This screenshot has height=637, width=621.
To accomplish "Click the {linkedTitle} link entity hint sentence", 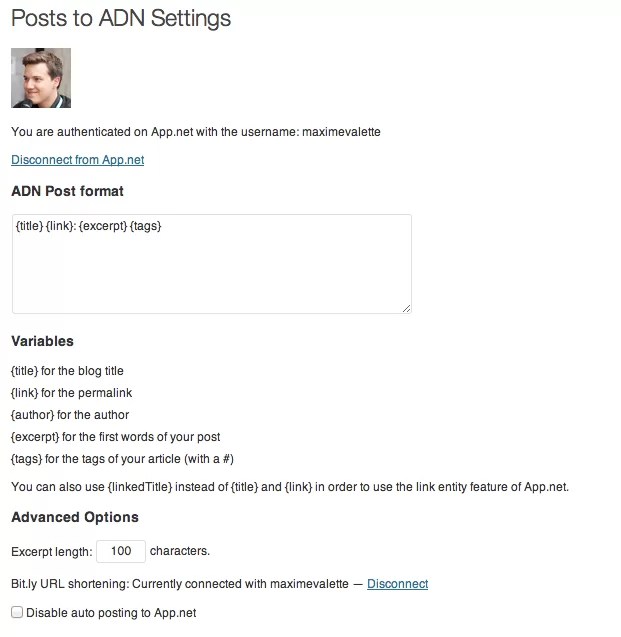I will 289,487.
